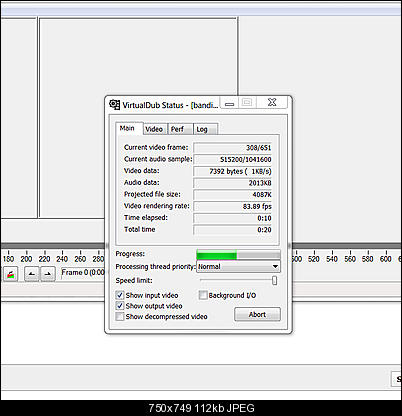
Task: Close the VirtualDub Status dialog
Action: point(272,103)
